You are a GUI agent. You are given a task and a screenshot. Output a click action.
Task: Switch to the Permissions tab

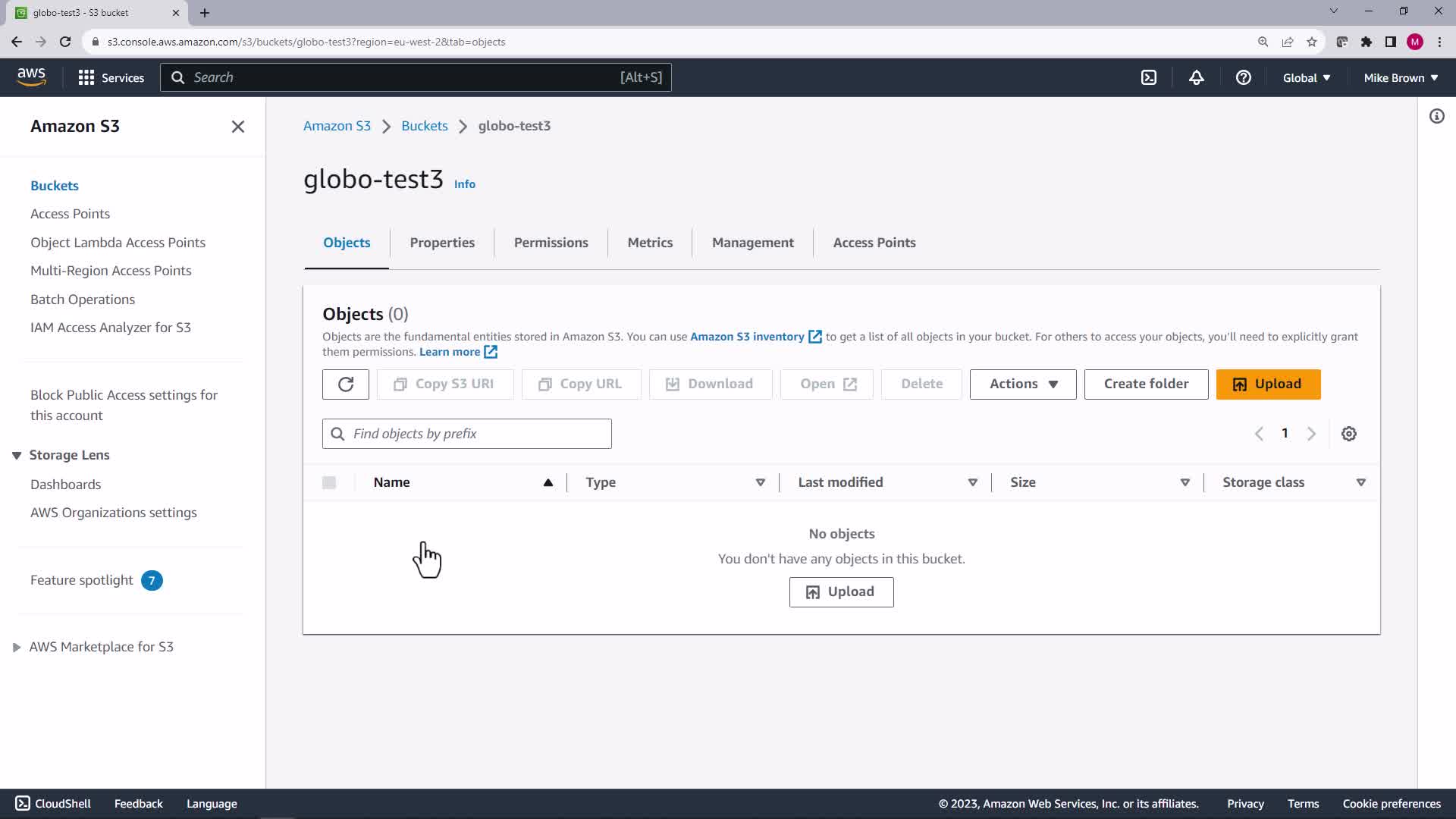551,243
